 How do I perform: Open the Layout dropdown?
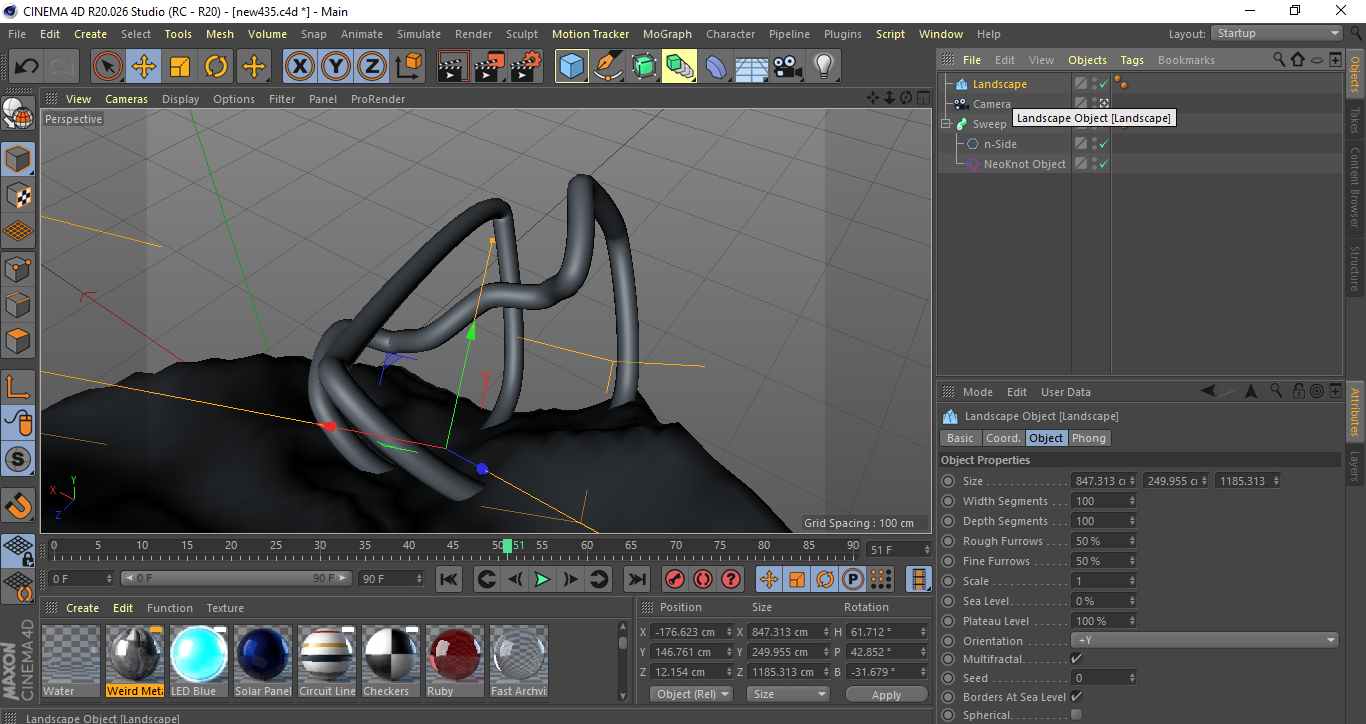pyautogui.click(x=1277, y=34)
